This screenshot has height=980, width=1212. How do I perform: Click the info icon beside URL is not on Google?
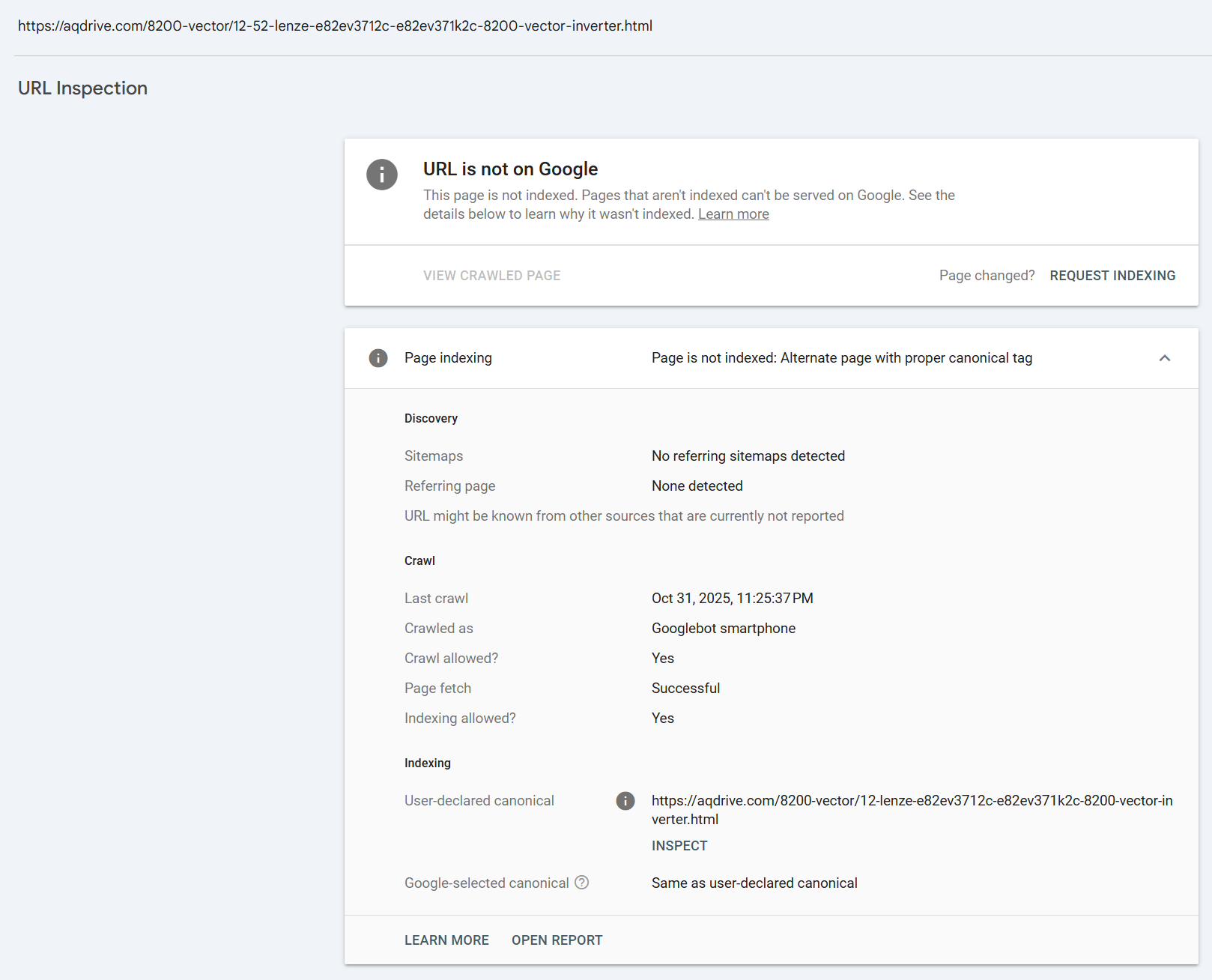pyautogui.click(x=382, y=175)
